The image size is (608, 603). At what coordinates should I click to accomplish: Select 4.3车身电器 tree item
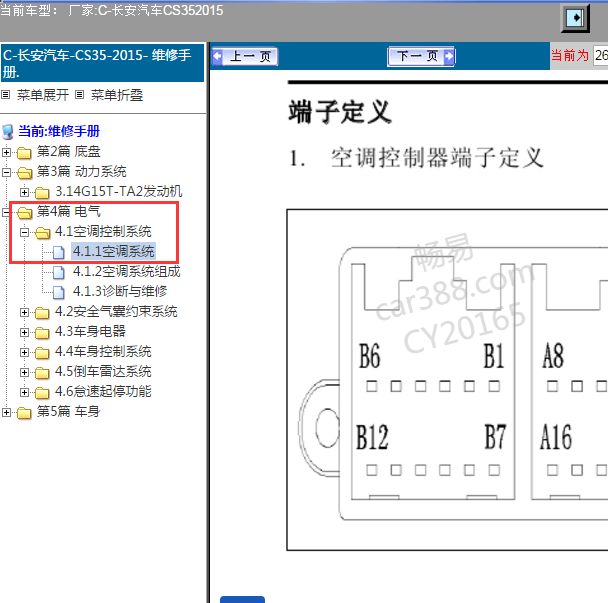90,332
